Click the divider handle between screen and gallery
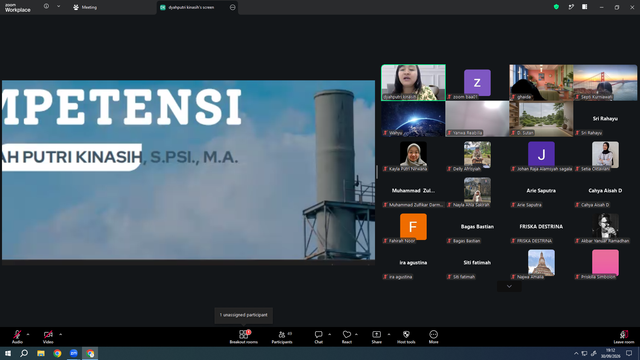640x360 pixels. (x=377, y=172)
